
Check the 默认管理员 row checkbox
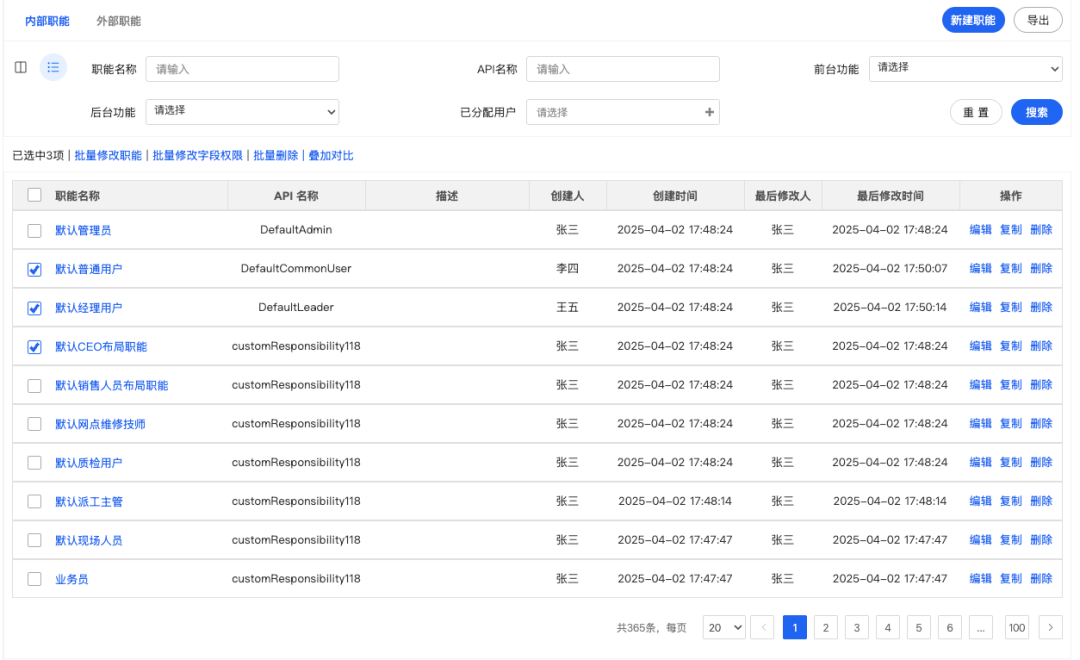35,230
